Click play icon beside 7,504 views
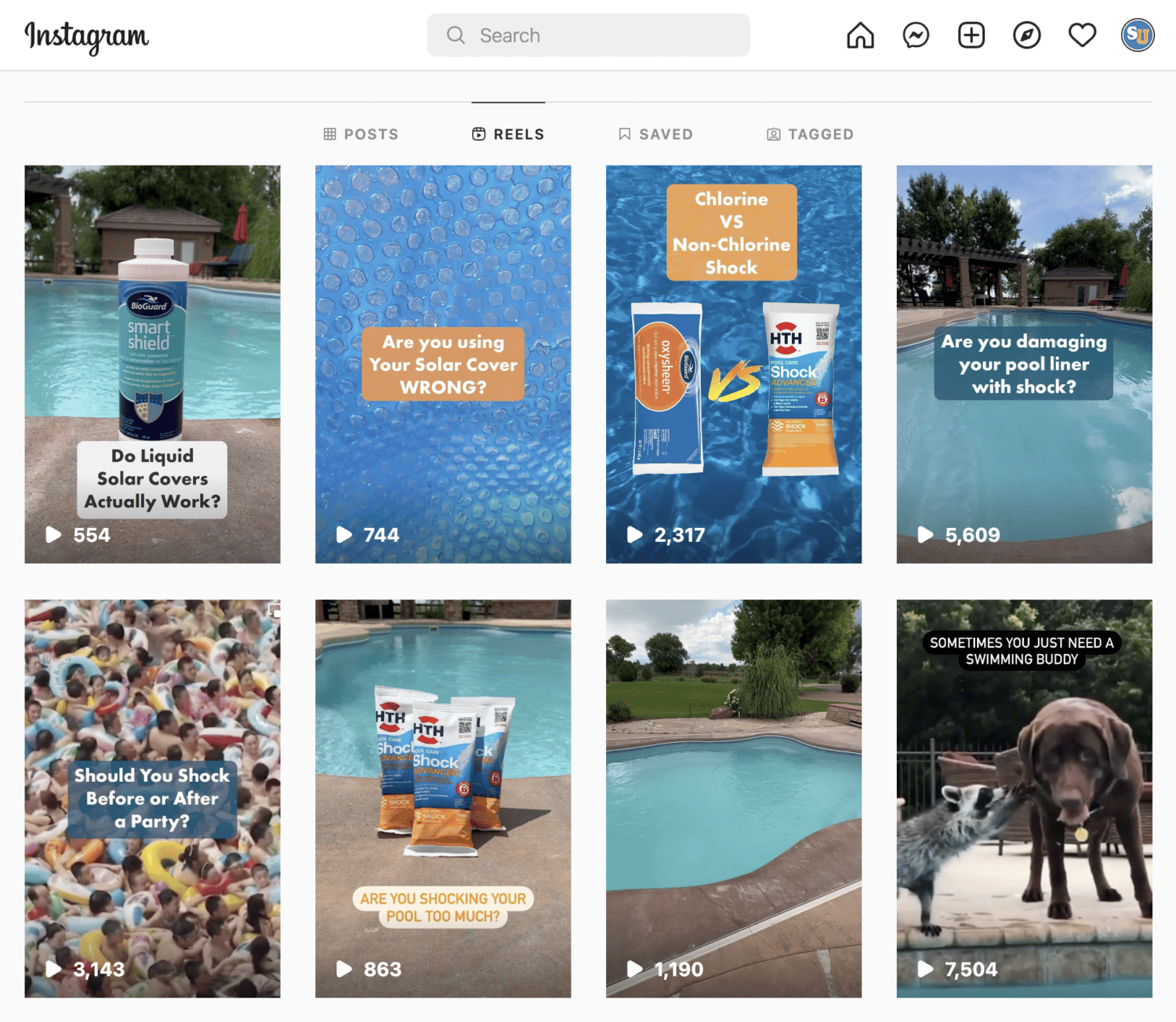Image resolution: width=1176 pixels, height=1022 pixels. (926, 969)
